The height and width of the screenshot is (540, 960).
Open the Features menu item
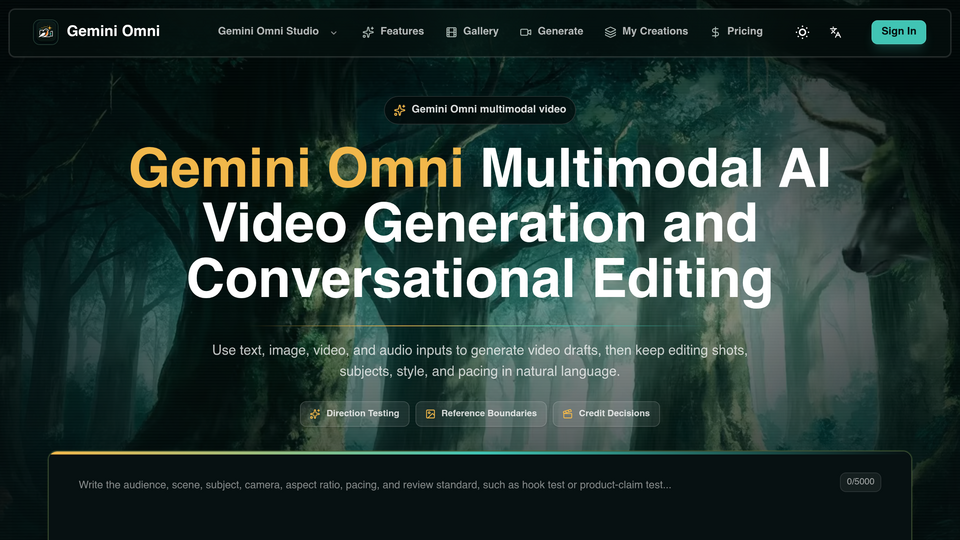tap(393, 32)
